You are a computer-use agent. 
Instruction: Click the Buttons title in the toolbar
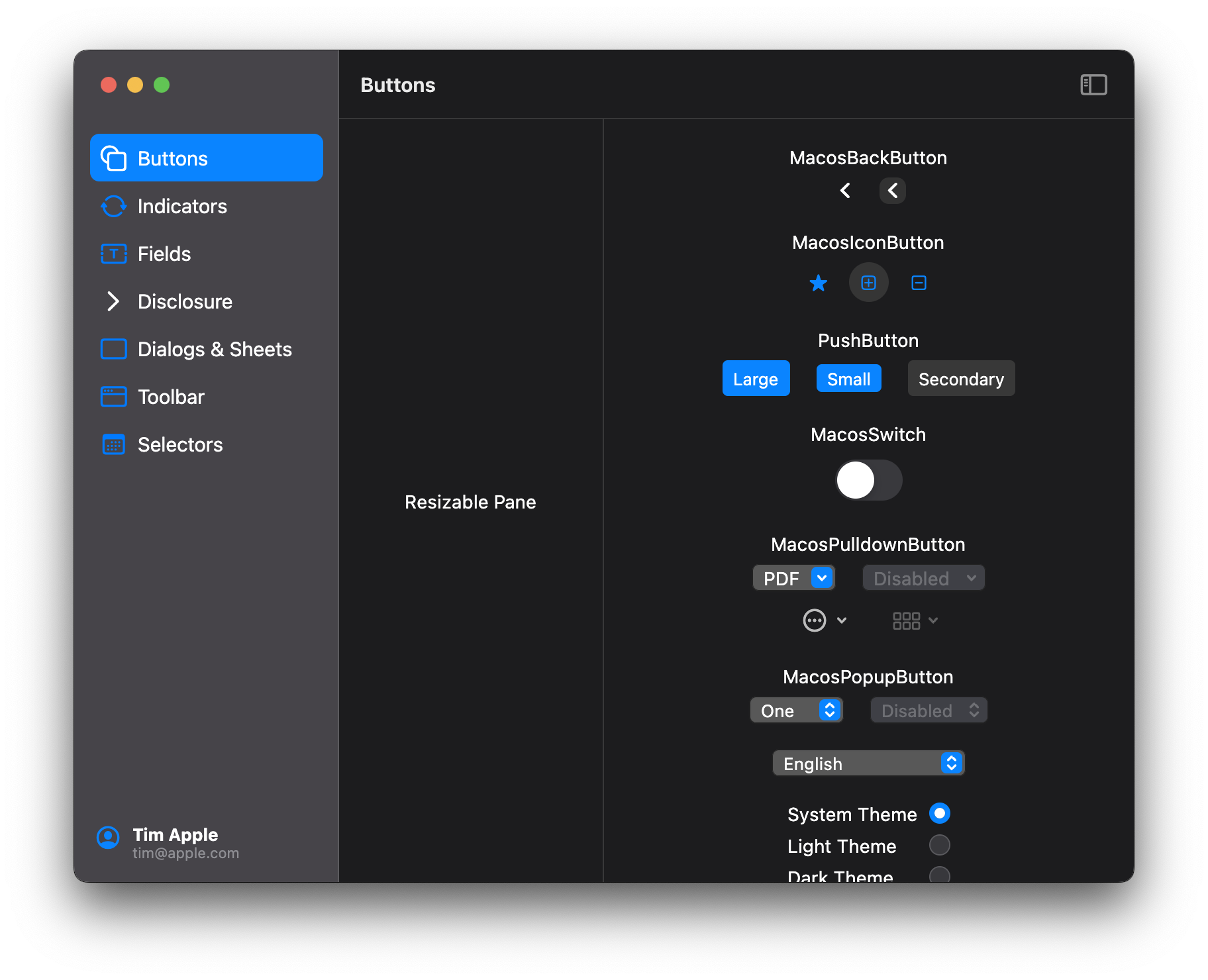coord(398,85)
